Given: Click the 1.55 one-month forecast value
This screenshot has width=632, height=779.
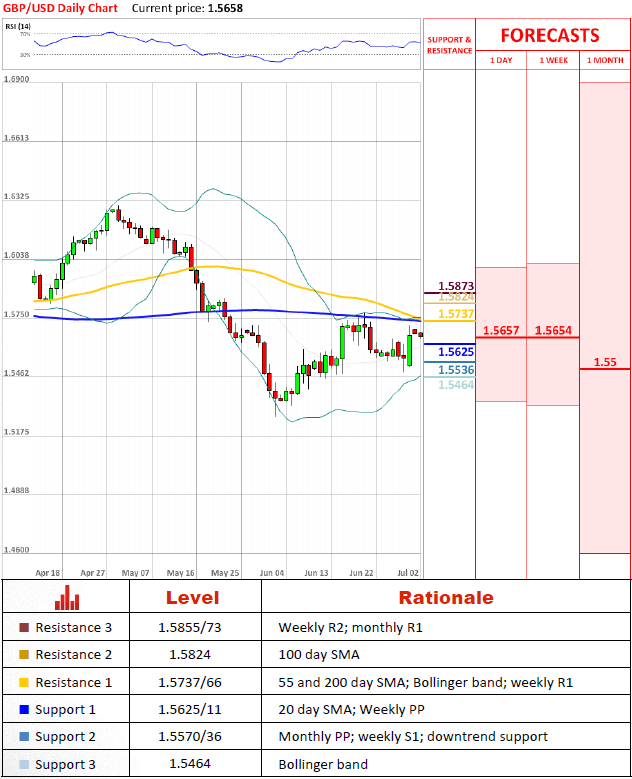Looking at the screenshot, I should coord(605,362).
